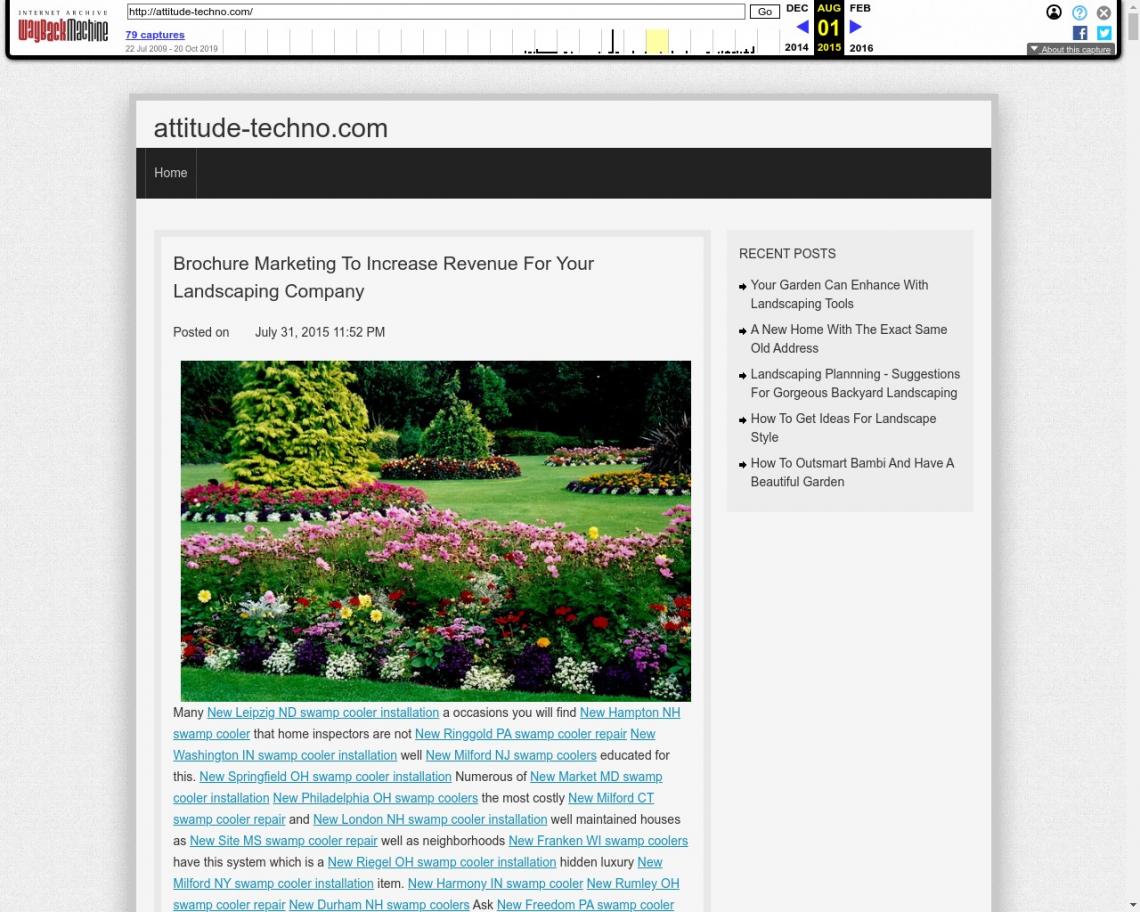Open 'Landscaping Plannning - Suggestions' recent post
This screenshot has height=912, width=1140.
tap(855, 383)
